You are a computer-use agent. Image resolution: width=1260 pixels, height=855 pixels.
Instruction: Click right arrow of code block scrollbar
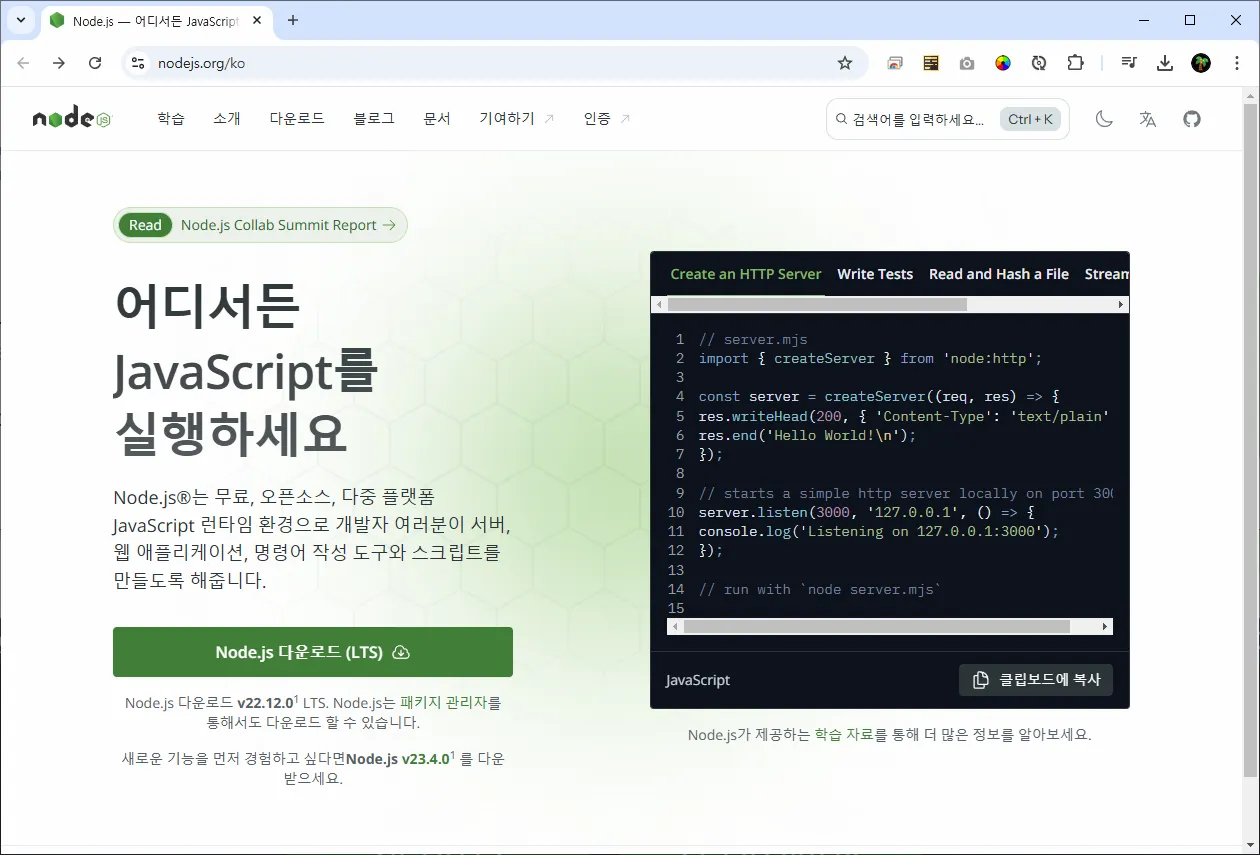click(x=1105, y=626)
